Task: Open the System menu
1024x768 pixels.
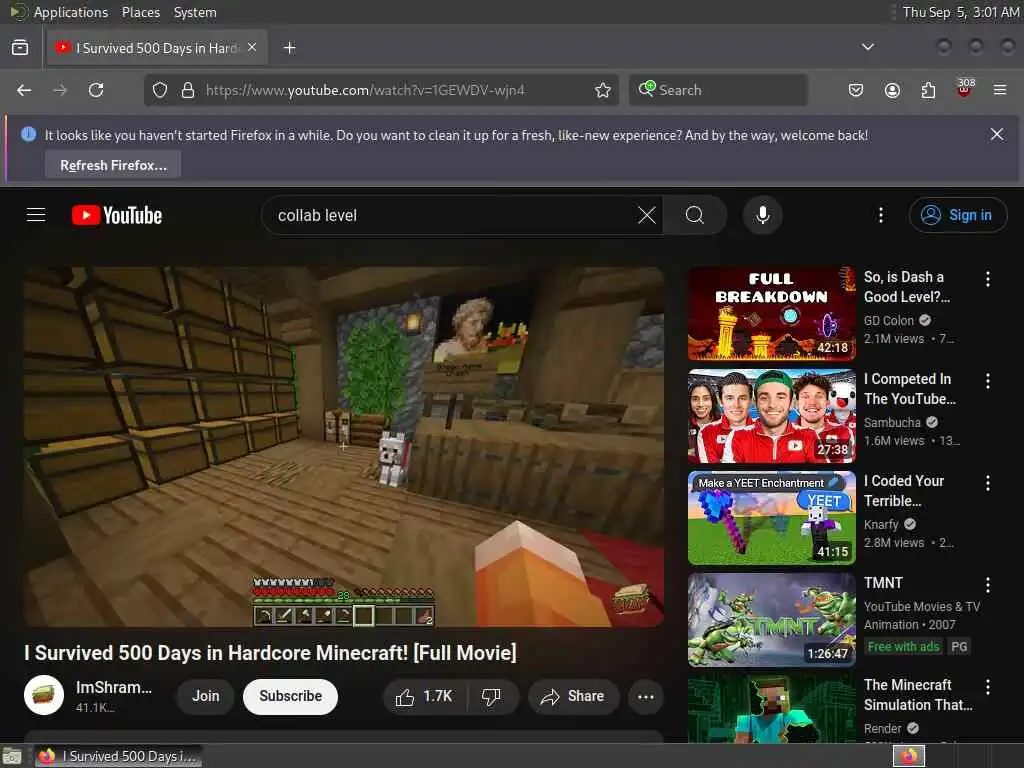Action: tap(195, 12)
